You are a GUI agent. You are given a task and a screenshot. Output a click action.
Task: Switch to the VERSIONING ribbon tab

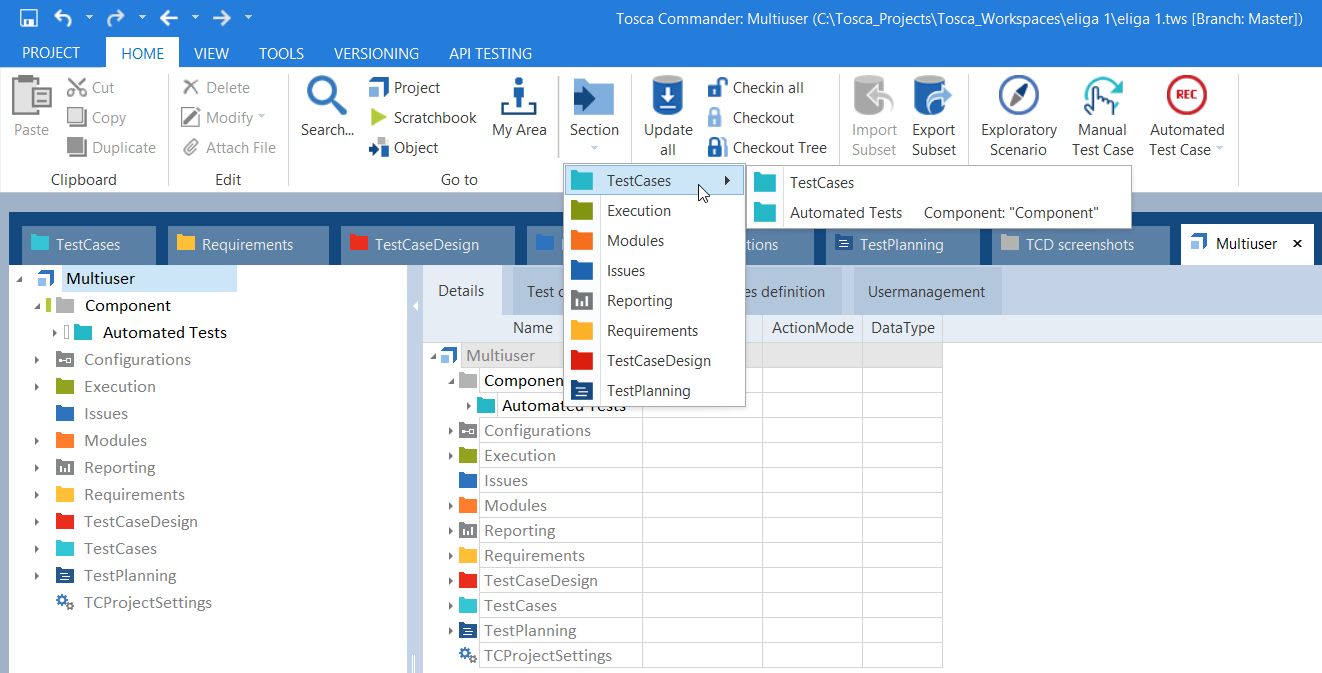click(x=376, y=54)
